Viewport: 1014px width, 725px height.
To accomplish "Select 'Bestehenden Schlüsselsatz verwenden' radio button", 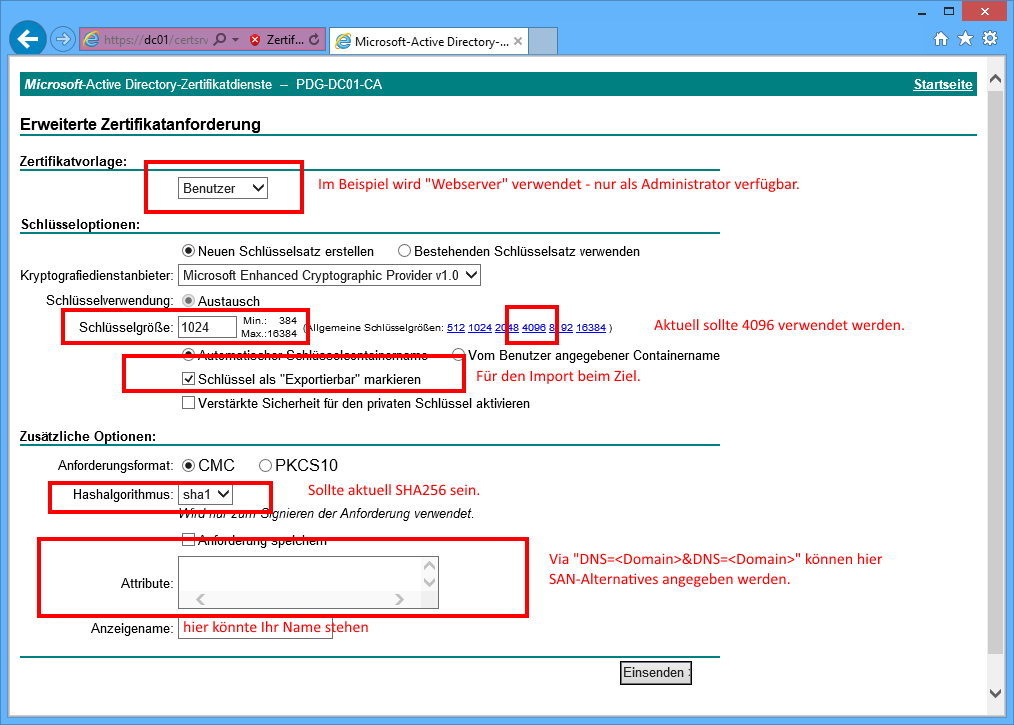I will click(x=405, y=251).
